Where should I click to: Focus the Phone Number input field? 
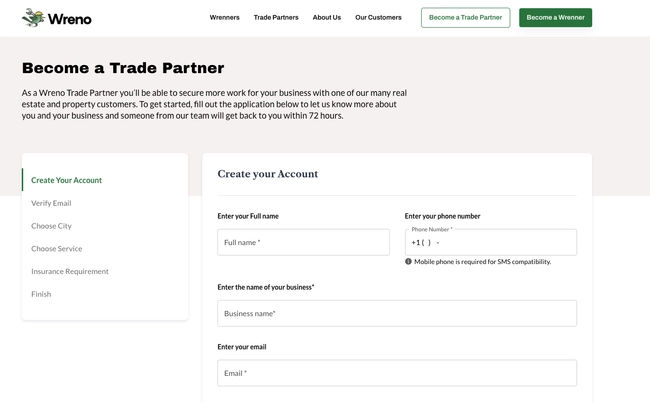(x=491, y=243)
